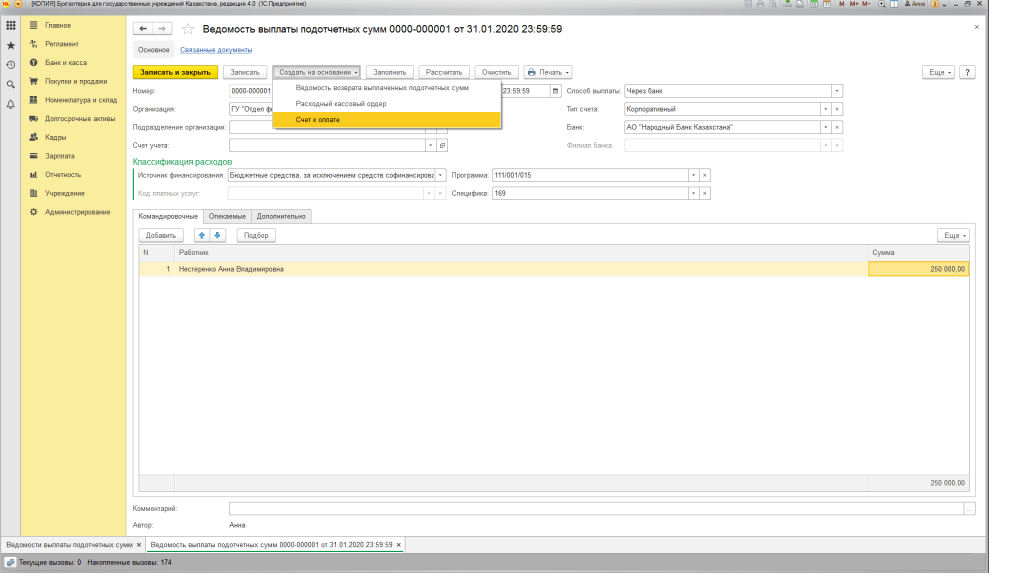
Task: Choose 'Счет к оплате' from the open menu
Action: point(318,120)
